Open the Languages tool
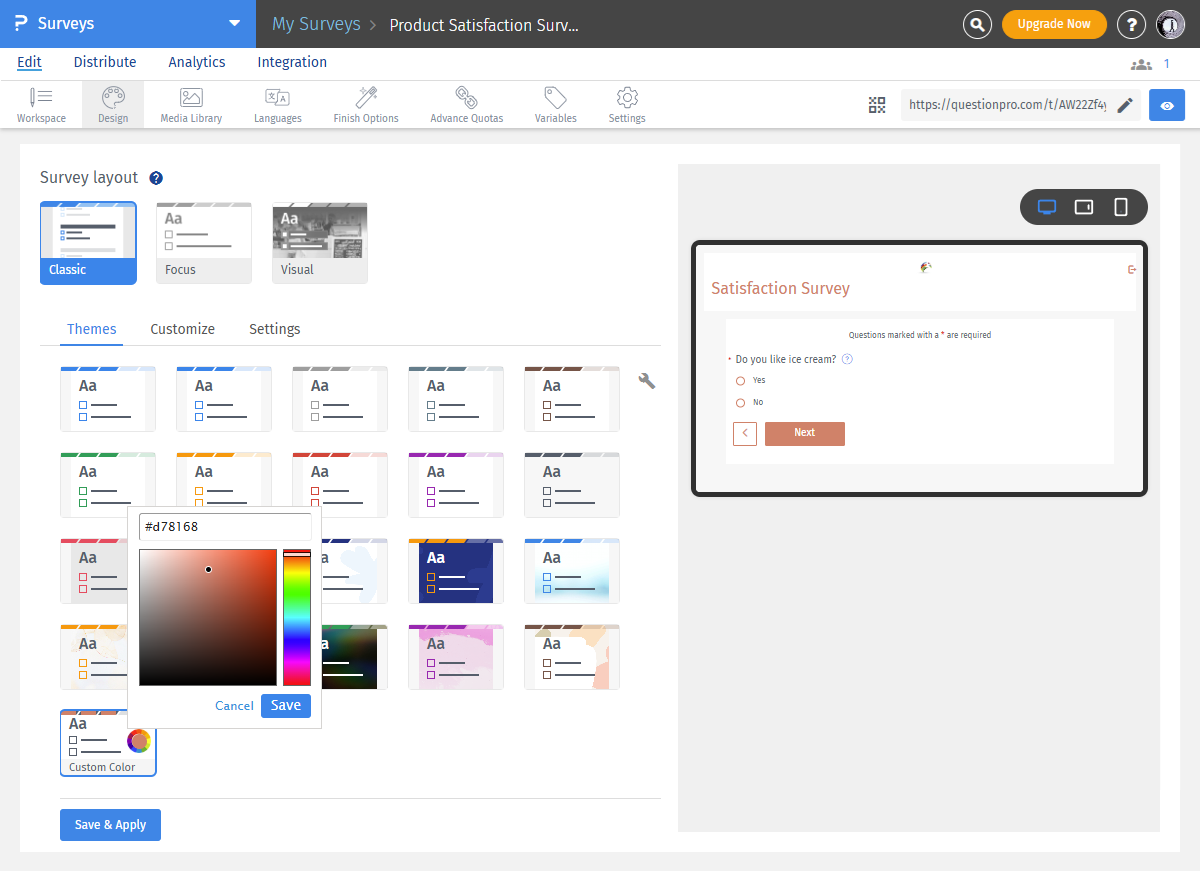 (277, 105)
